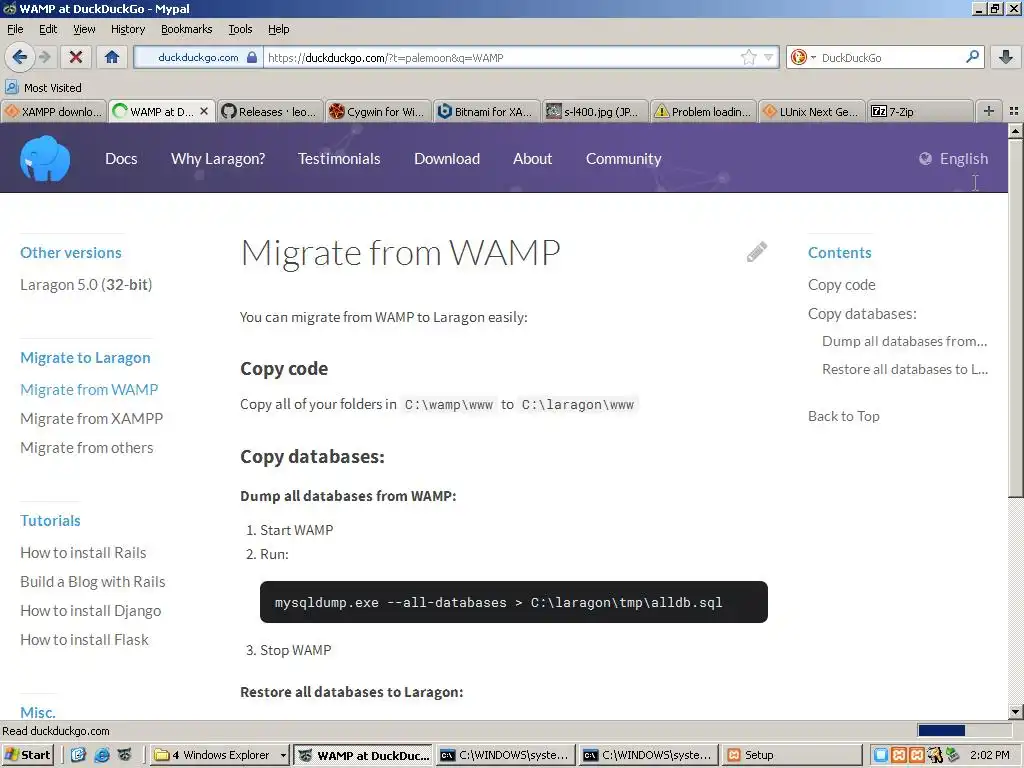Open the Docs navigation link
Screen dimensions: 1024x768
[x=121, y=159]
